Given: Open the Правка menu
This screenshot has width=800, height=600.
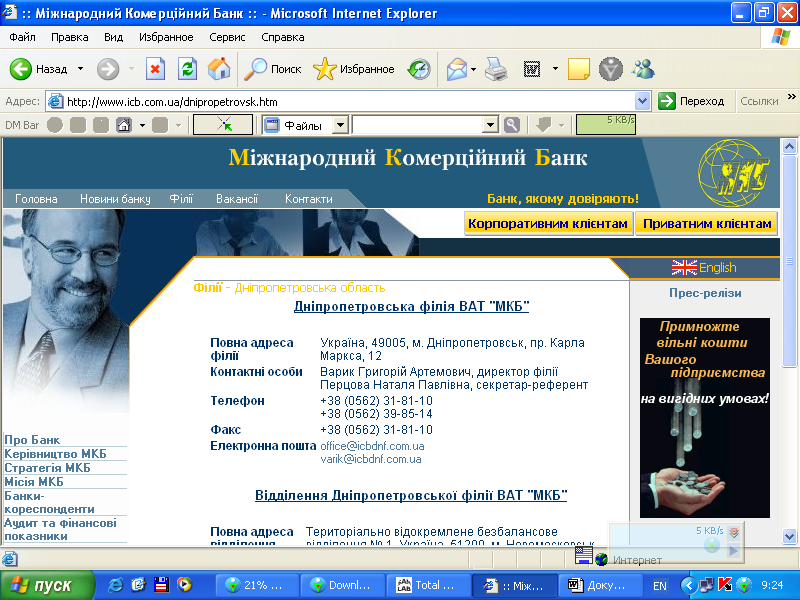Looking at the screenshot, I should pos(69,37).
